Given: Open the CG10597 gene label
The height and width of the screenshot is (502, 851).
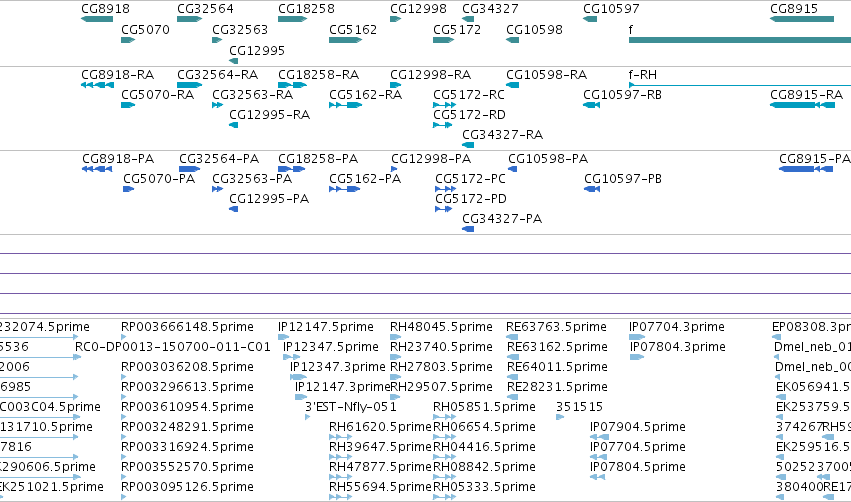Looking at the screenshot, I should pyautogui.click(x=611, y=9).
